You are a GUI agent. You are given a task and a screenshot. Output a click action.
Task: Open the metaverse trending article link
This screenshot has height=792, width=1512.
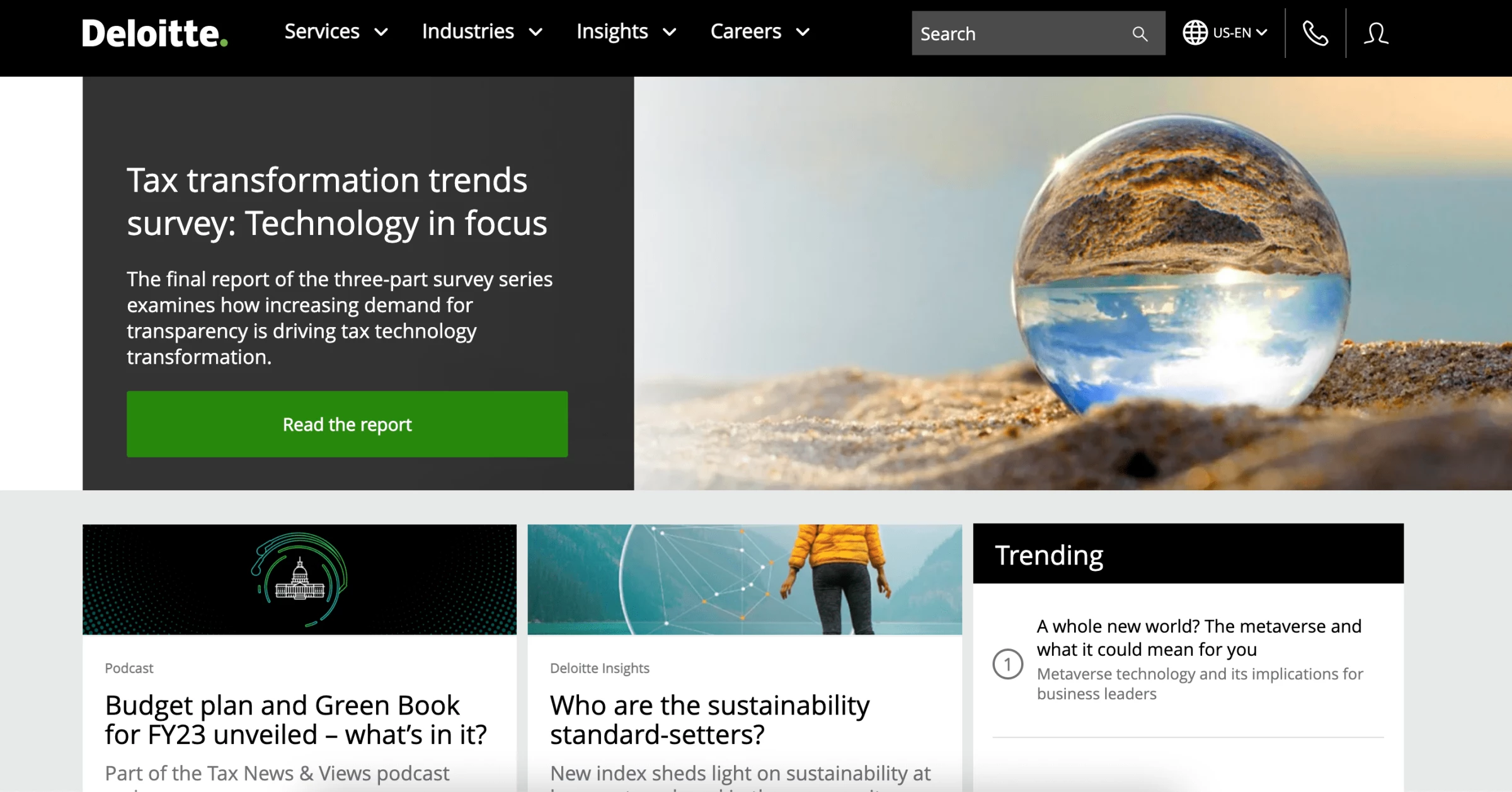point(1199,638)
